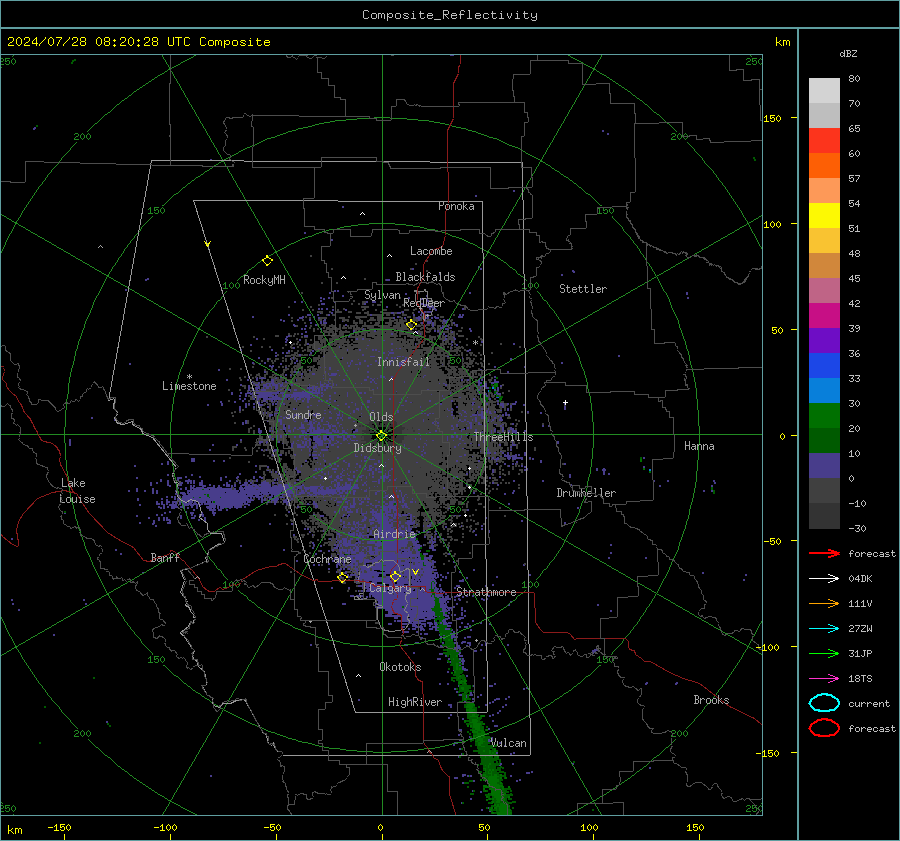900x841 pixels.
Task: Click the ThreeHills town label
Action: (503, 437)
